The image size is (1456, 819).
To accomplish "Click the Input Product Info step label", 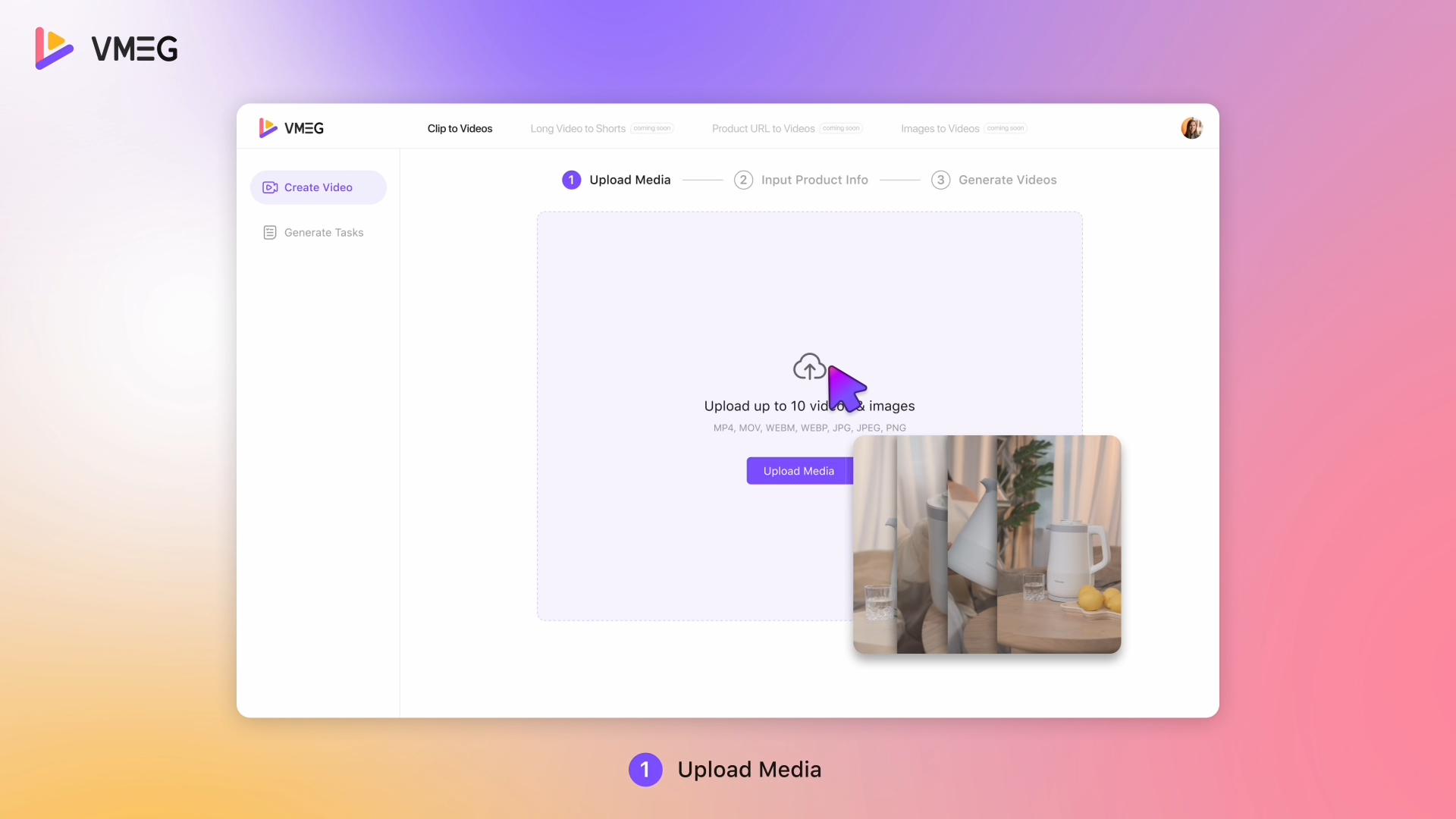I will [814, 180].
